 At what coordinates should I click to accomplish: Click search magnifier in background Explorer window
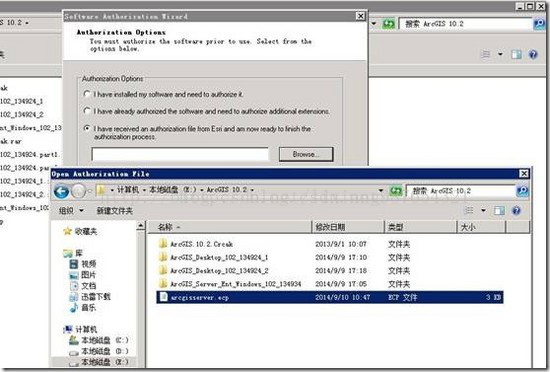[539, 24]
